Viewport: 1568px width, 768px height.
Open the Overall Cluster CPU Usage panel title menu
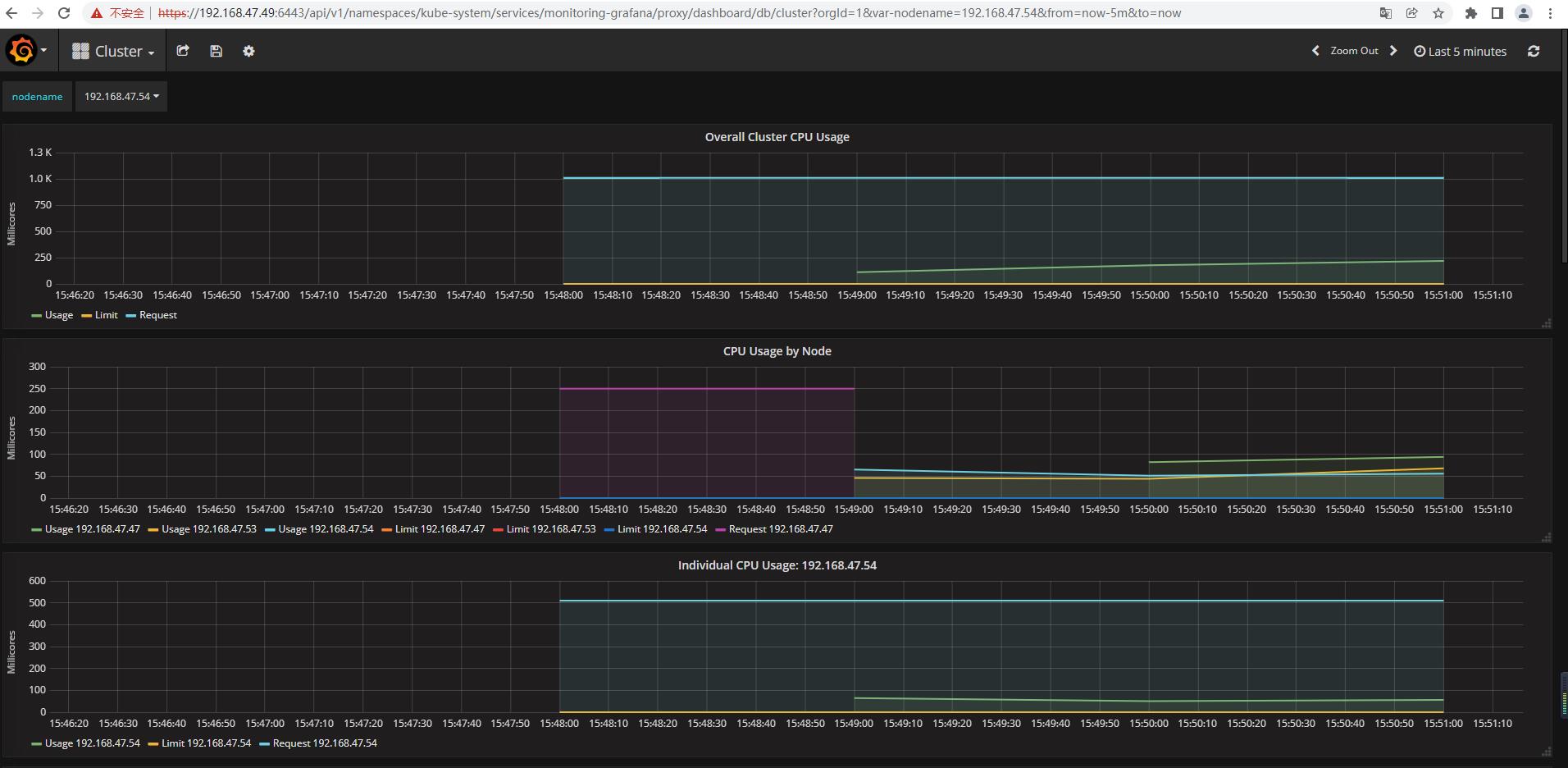pos(777,137)
